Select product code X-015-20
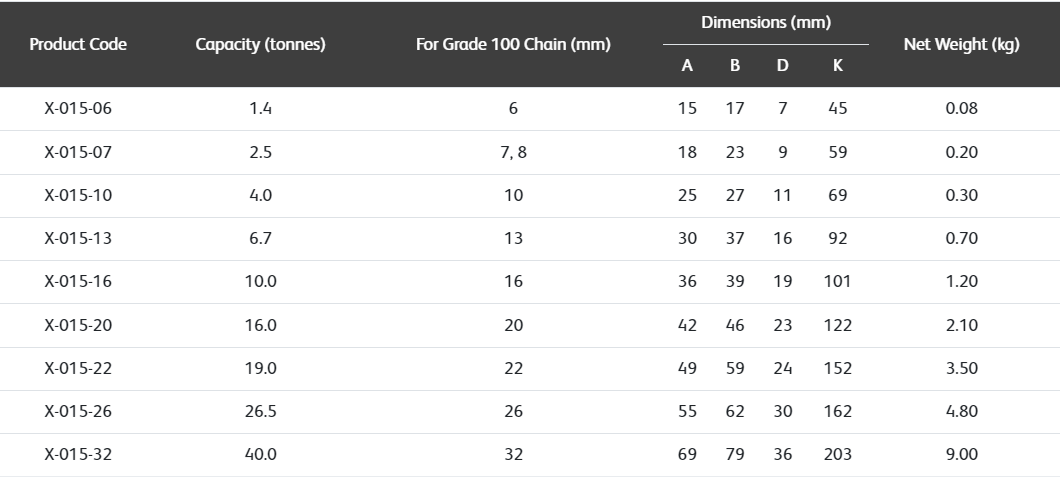Image resolution: width=1060 pixels, height=481 pixels. (78, 325)
